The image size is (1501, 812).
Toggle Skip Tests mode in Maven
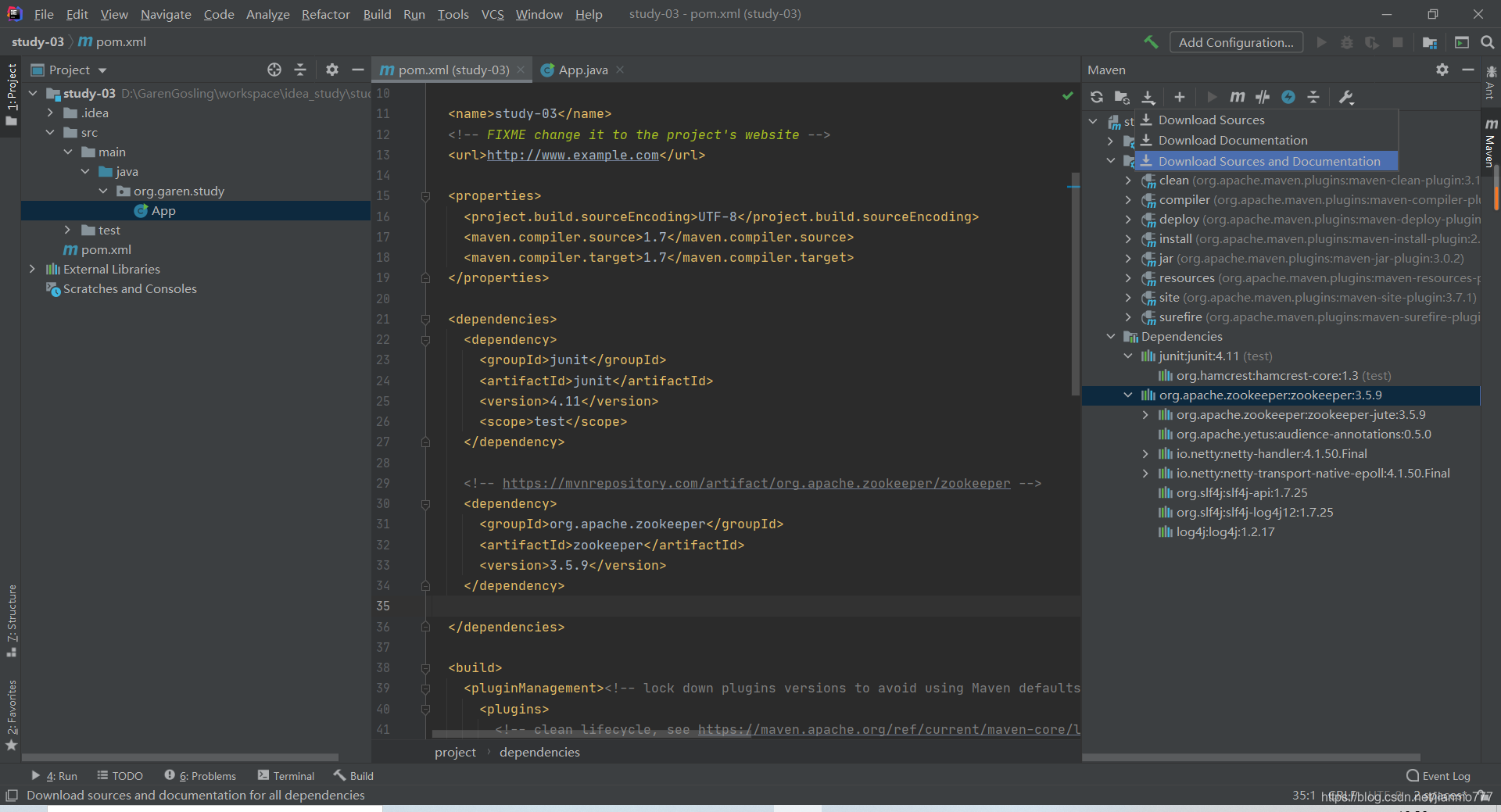(x=1288, y=97)
